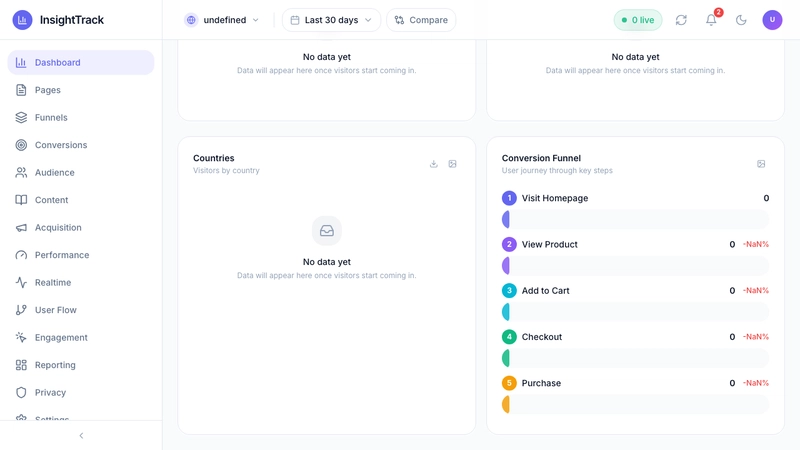Click the Privacy shield icon
Viewport: 800px width, 450px height.
click(x=21, y=393)
